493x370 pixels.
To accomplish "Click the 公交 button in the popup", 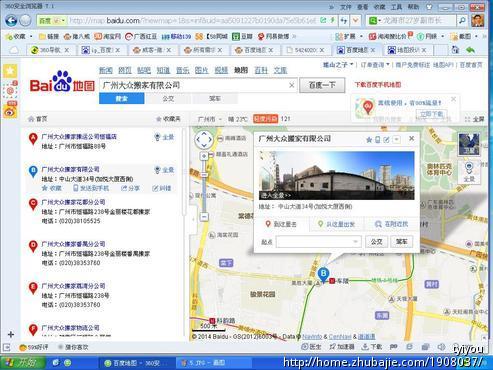I will coord(376,242).
